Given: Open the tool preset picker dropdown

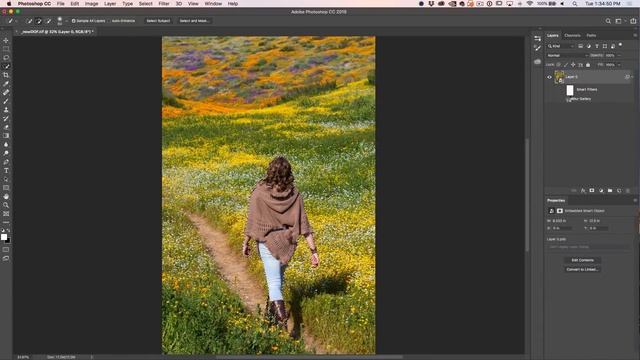Looking at the screenshot, I should (x=16, y=21).
